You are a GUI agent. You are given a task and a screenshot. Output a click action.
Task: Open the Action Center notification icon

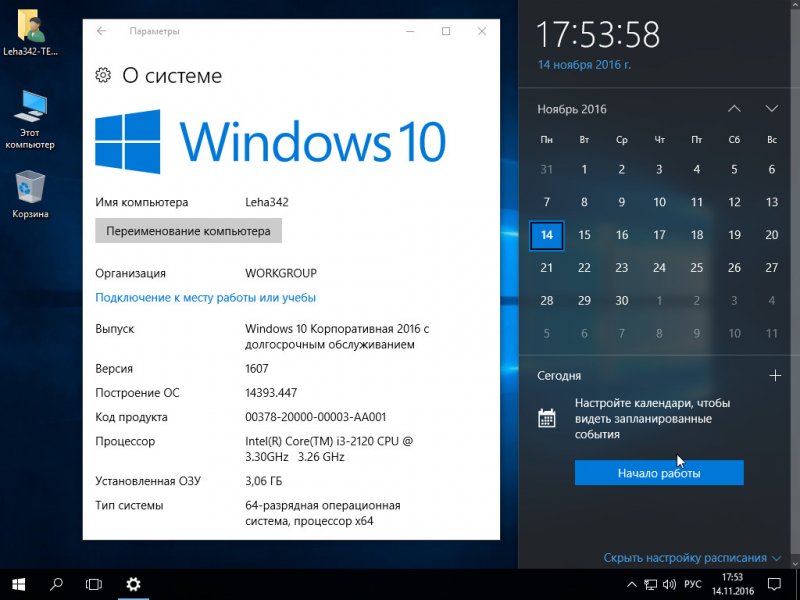click(774, 584)
